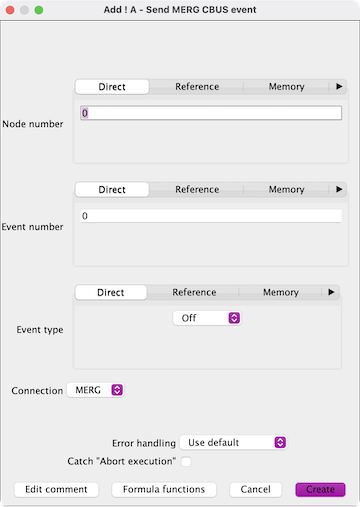The image size is (360, 507).
Task: Click the MERG connection stepper arrows
Action: 117,390
